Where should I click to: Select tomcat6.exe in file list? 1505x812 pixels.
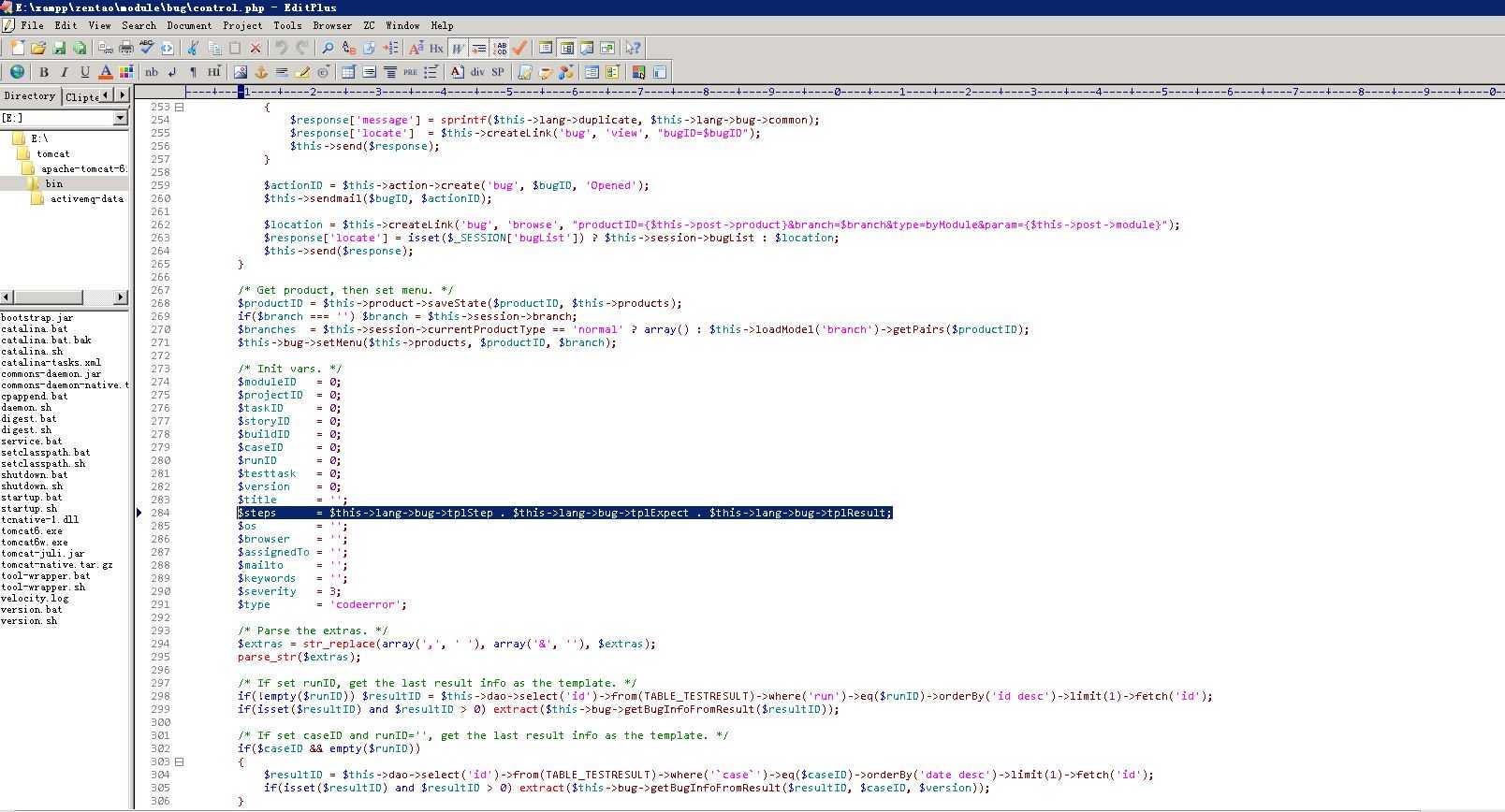(32, 531)
